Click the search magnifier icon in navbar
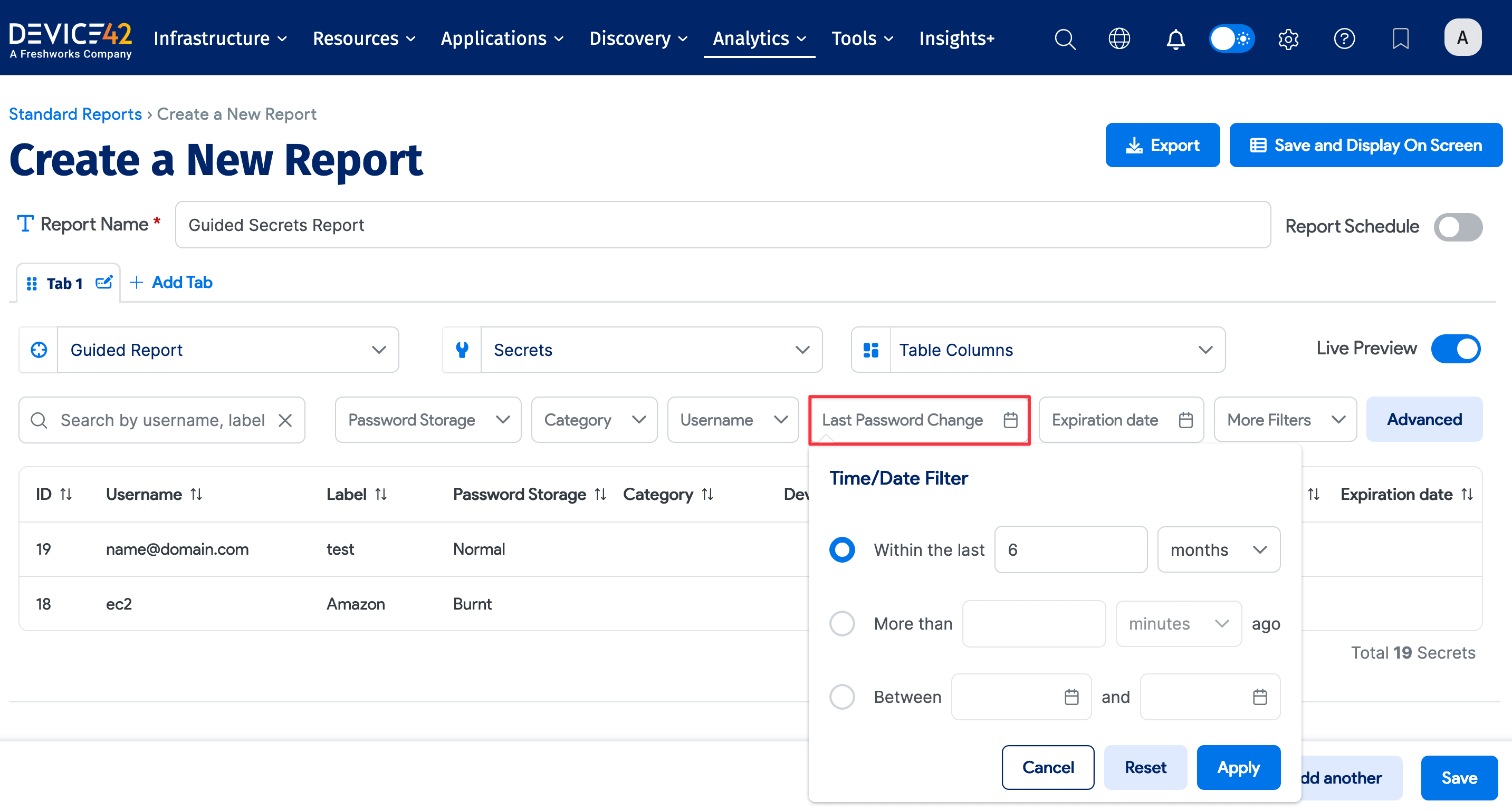The image size is (1512, 811). tap(1065, 38)
